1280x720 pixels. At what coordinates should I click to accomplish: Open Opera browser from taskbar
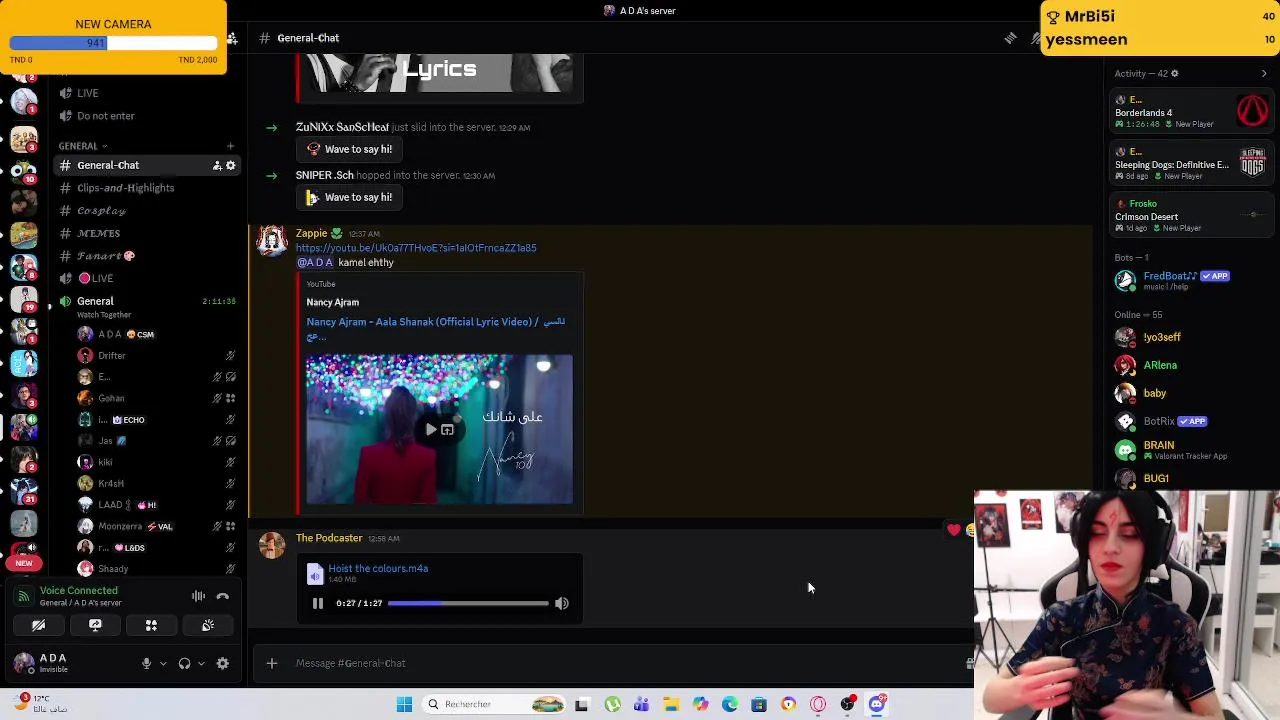818,704
